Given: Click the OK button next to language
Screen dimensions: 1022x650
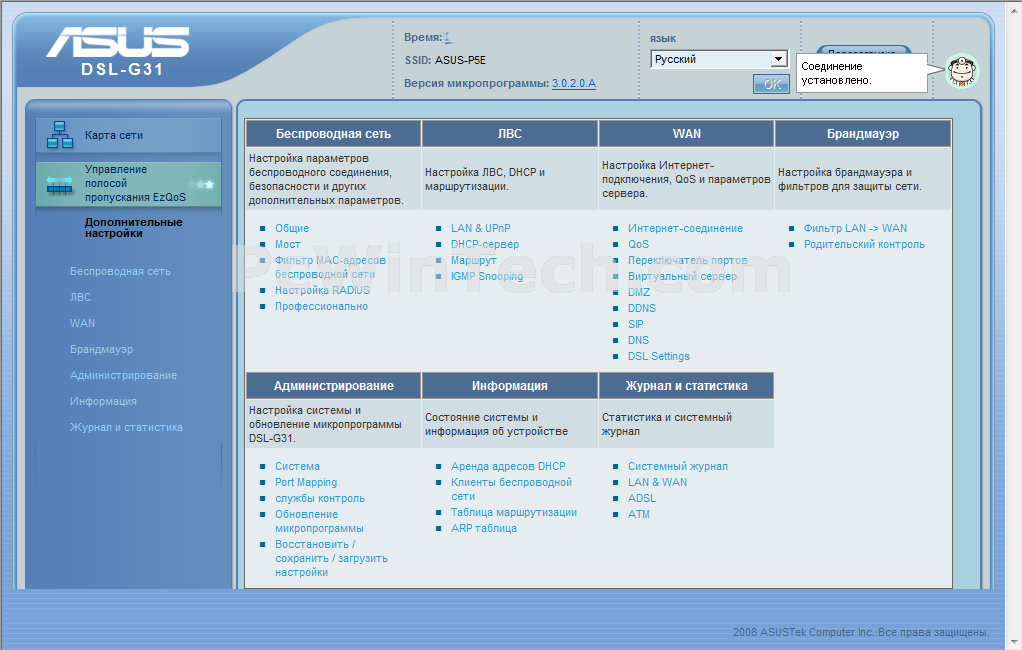Looking at the screenshot, I should coord(771,84).
